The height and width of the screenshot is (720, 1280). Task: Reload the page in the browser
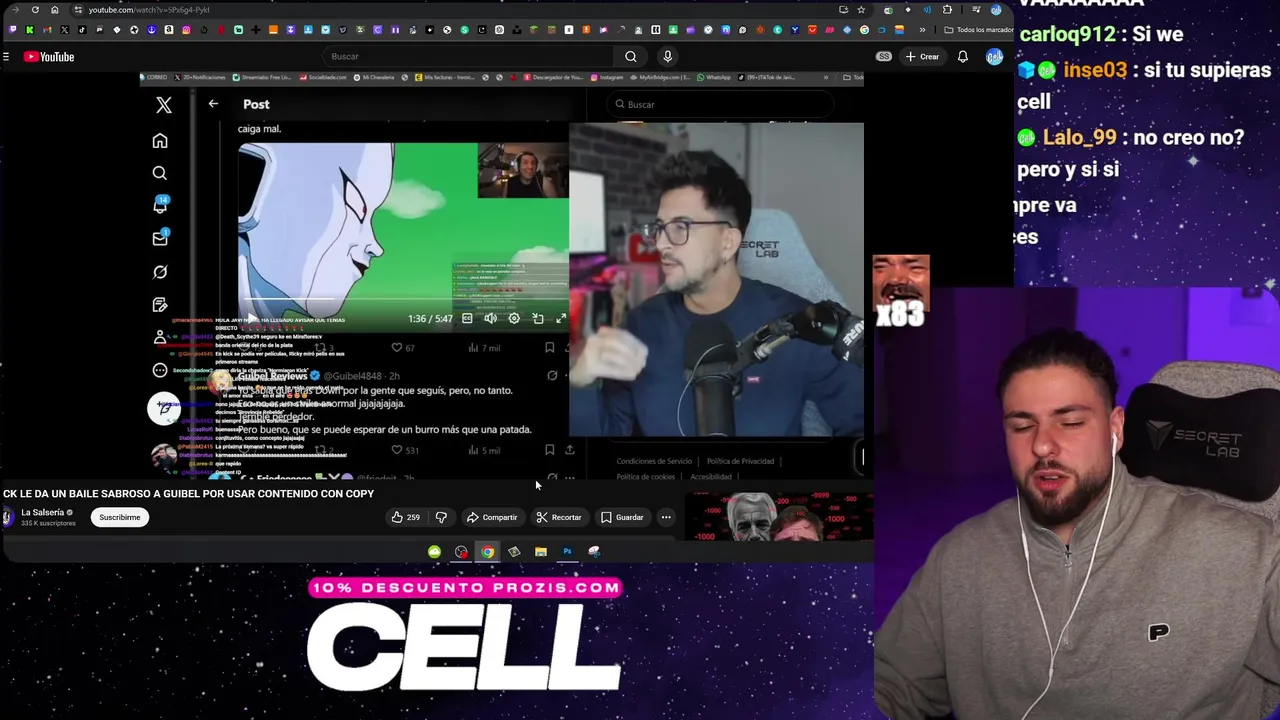point(35,10)
